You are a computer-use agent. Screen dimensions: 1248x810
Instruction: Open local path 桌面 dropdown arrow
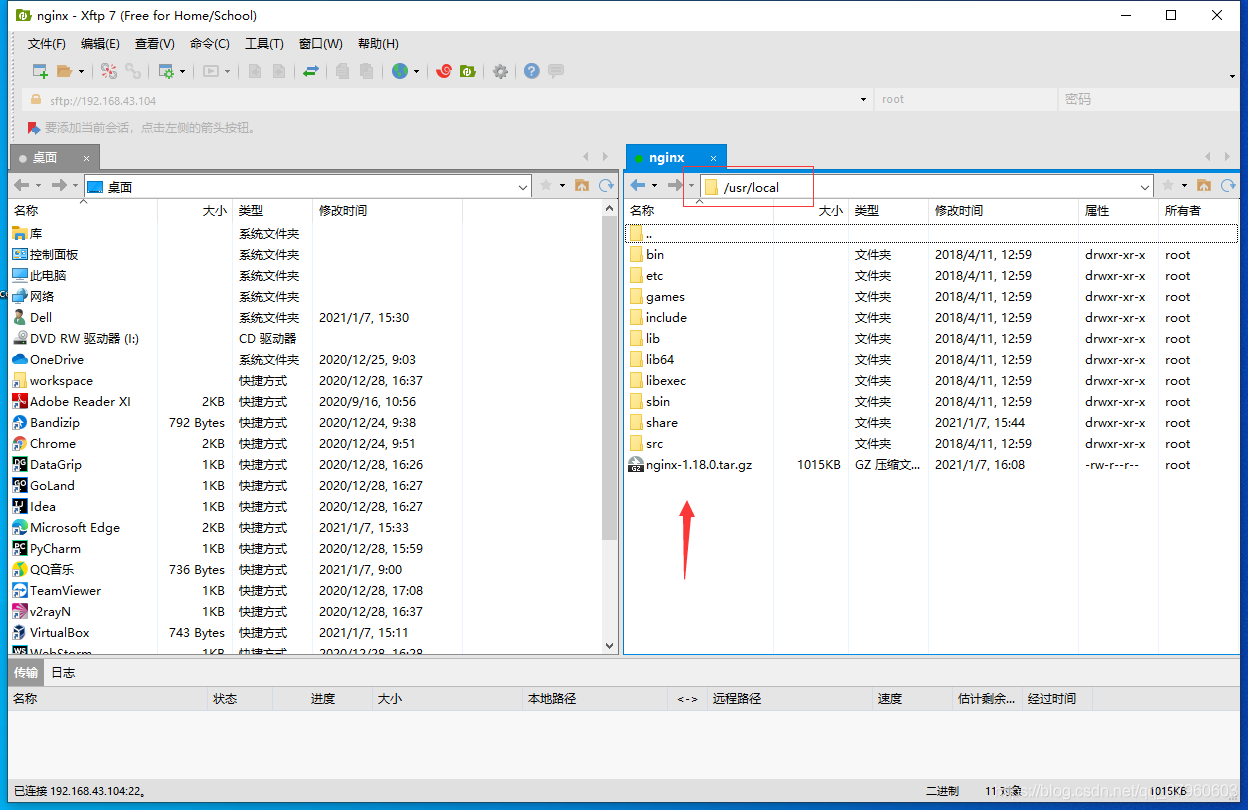tap(523, 186)
